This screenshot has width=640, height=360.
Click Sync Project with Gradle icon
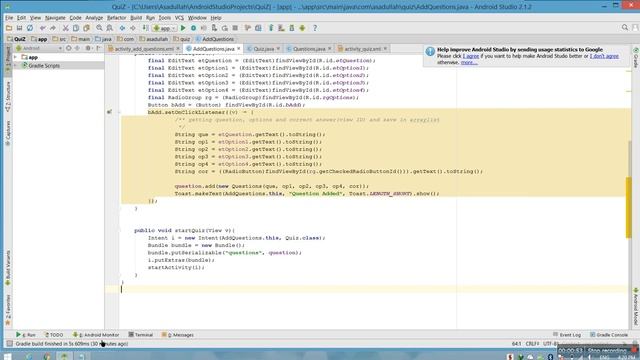click(x=271, y=28)
